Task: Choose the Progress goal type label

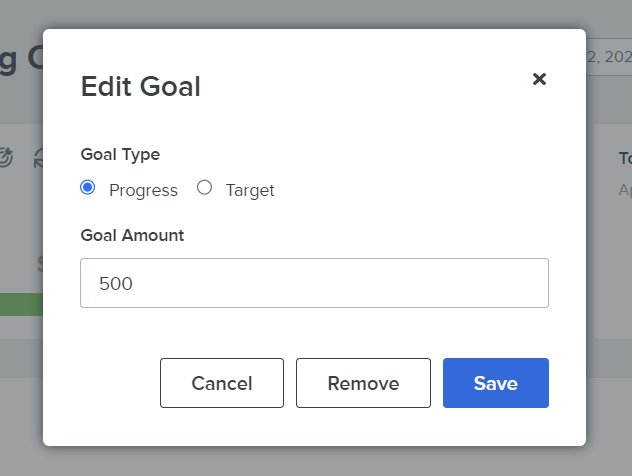Action: pos(143,190)
